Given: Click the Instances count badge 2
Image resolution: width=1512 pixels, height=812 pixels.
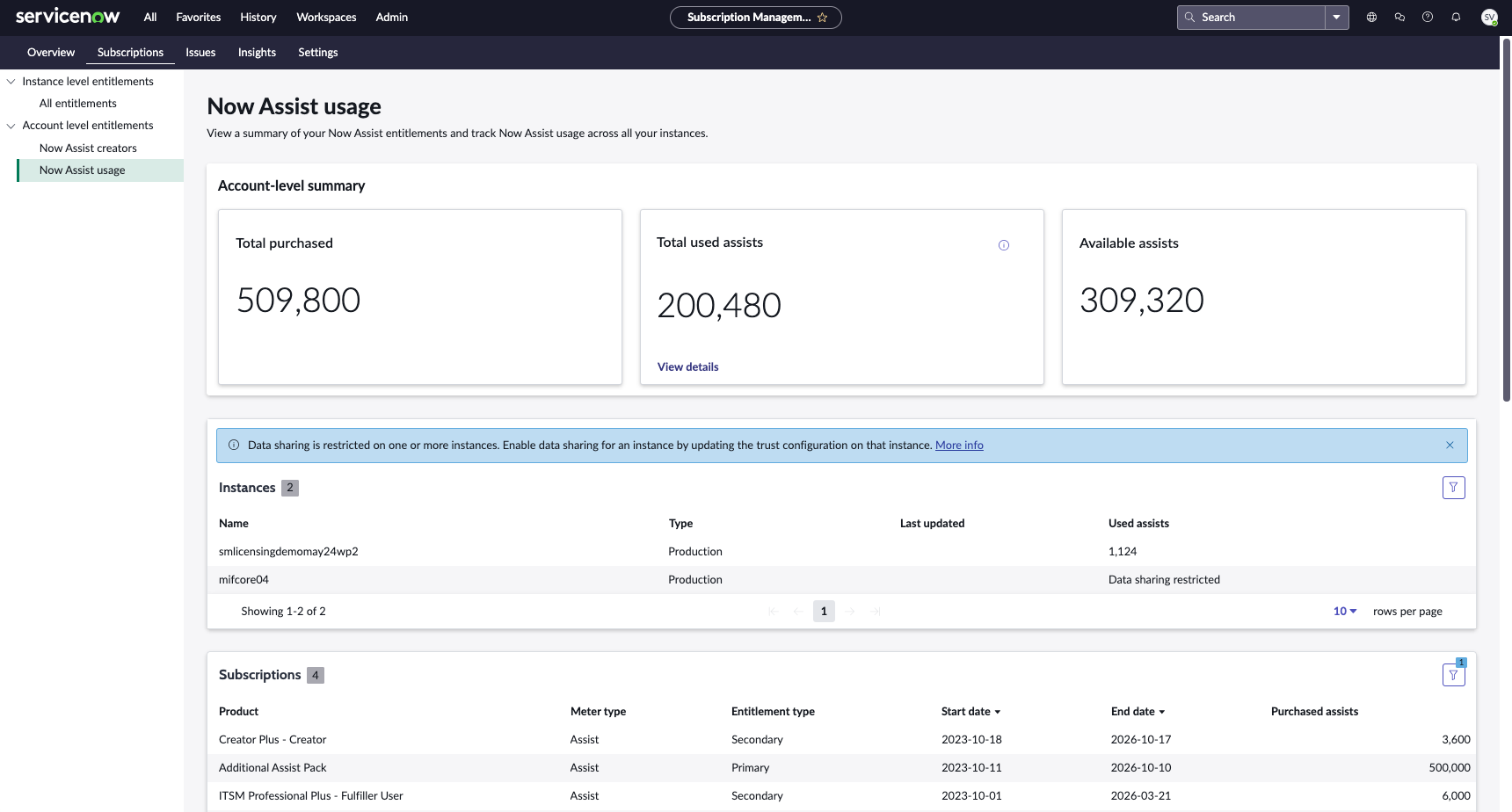Looking at the screenshot, I should coord(290,488).
